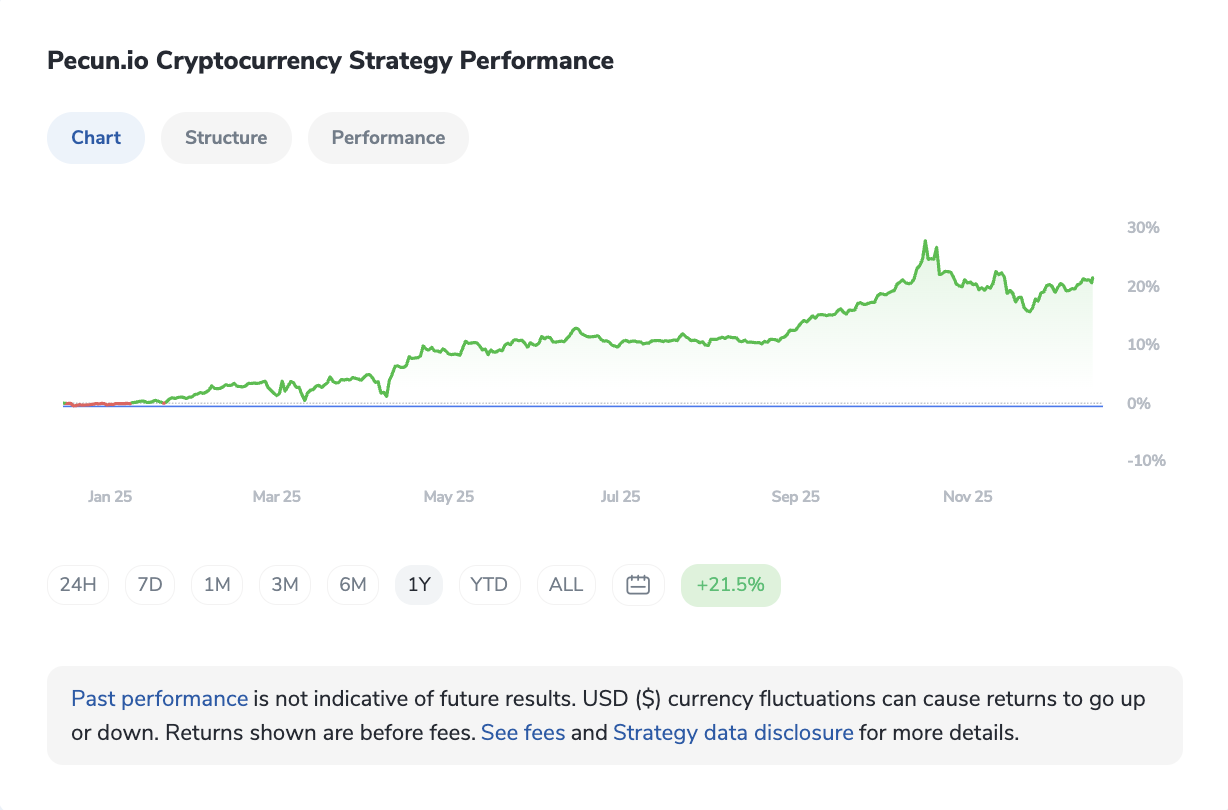Select the 1Y time range
Viewport: 1228px width, 810px height.
(420, 585)
